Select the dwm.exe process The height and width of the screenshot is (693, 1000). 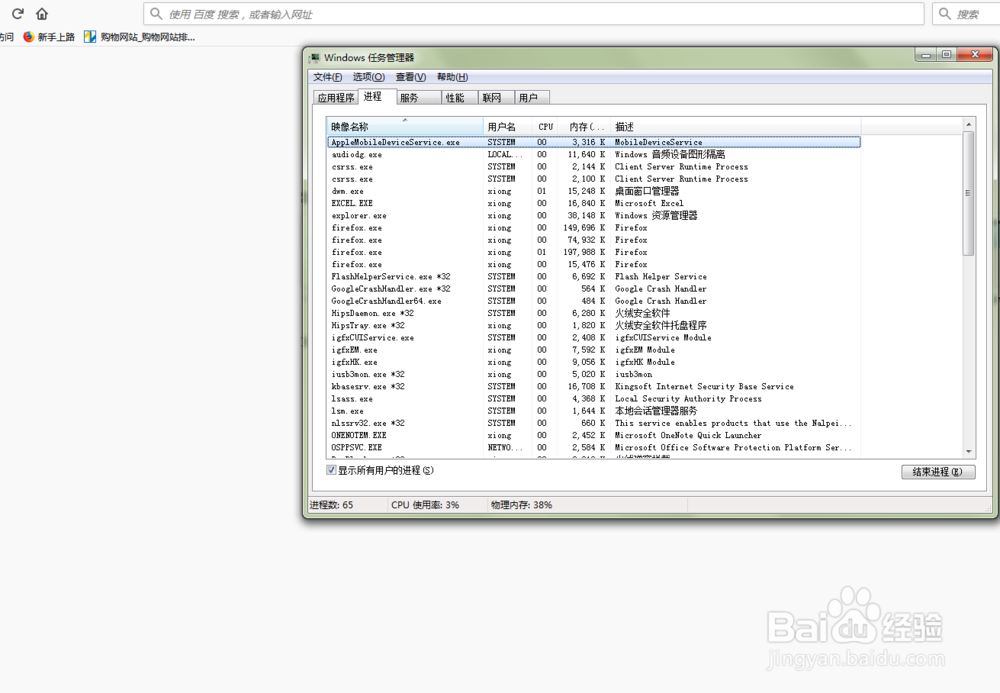pos(594,191)
